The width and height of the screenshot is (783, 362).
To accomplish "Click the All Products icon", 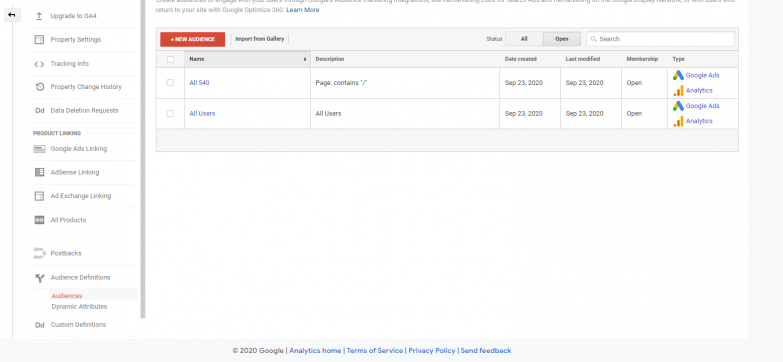I will 39,220.
